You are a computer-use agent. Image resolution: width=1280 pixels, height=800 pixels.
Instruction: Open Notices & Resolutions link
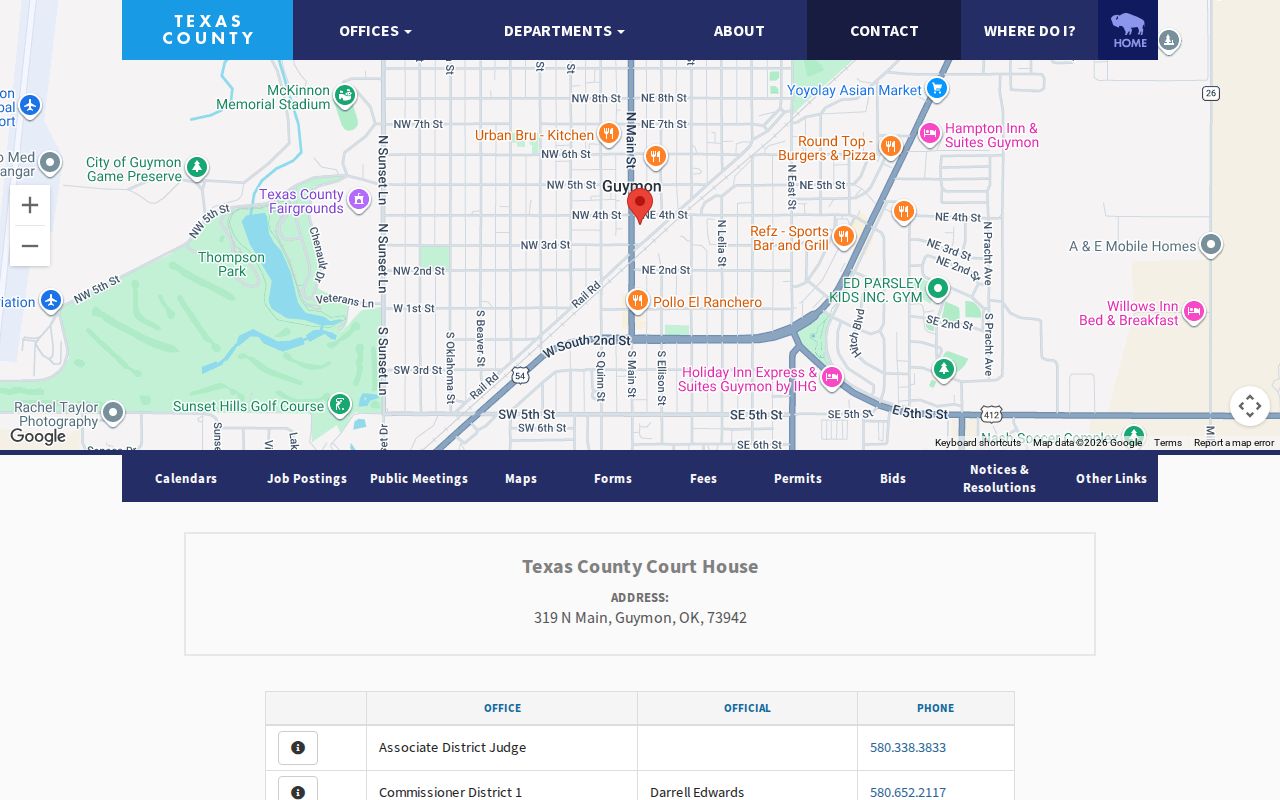point(999,478)
